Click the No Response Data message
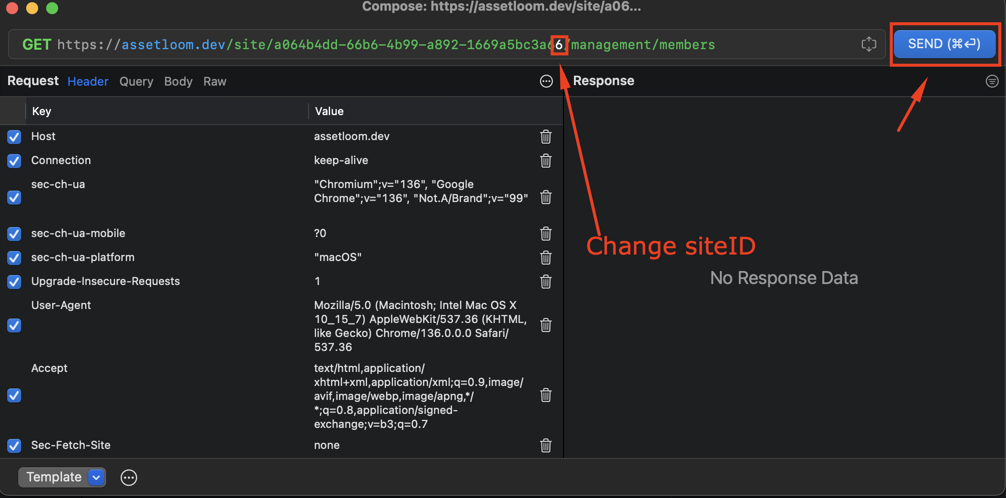1006x498 pixels. coord(784,279)
